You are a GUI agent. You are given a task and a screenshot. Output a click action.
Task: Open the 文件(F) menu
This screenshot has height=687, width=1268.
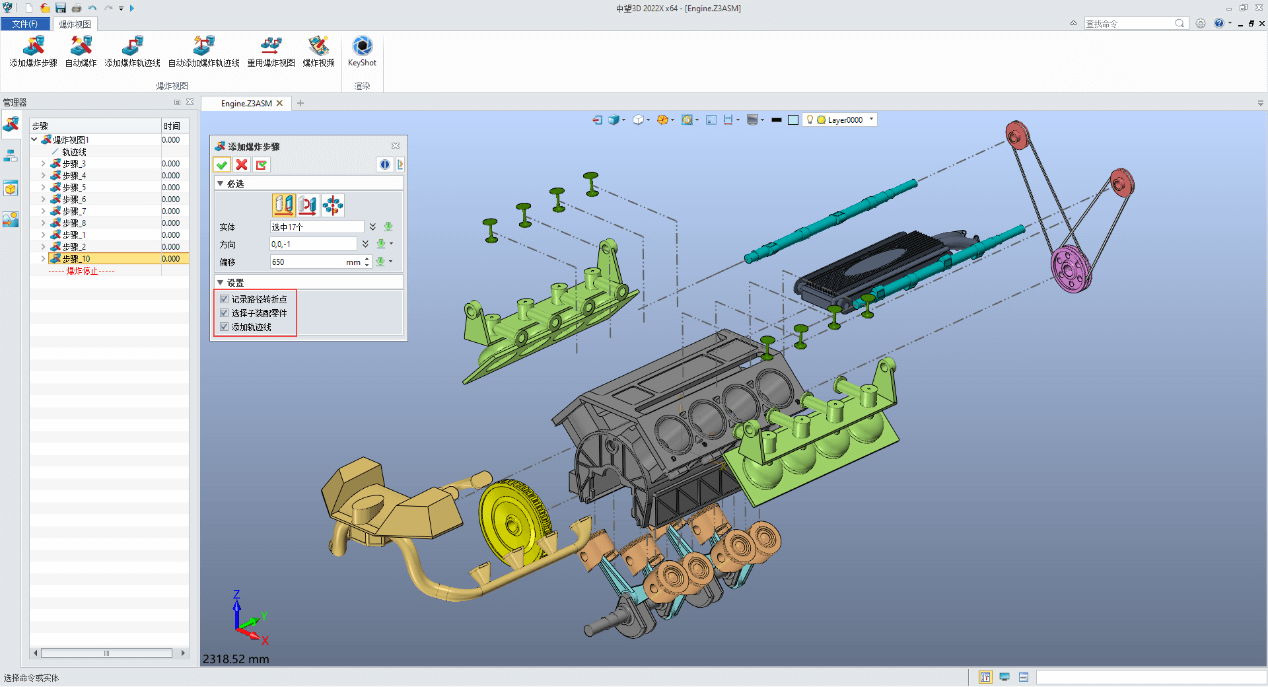(x=24, y=23)
